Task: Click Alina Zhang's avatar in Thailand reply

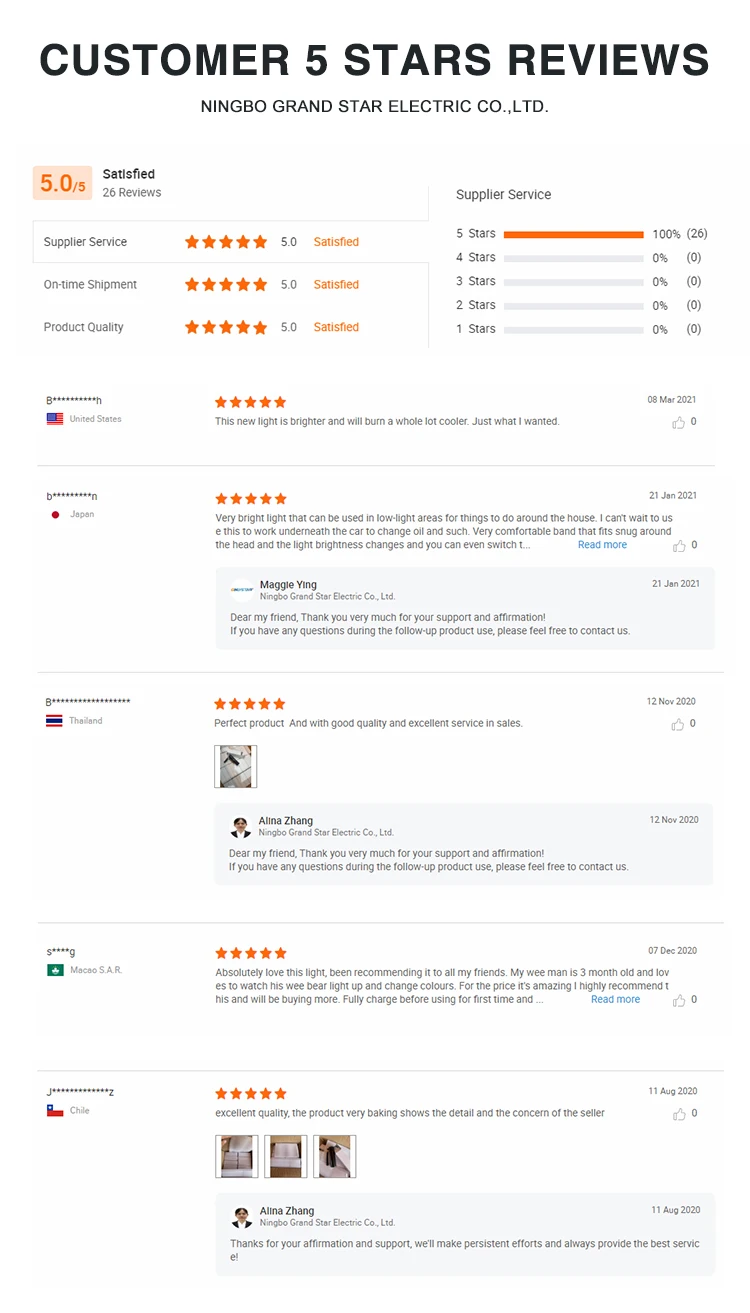Action: pyautogui.click(x=241, y=826)
